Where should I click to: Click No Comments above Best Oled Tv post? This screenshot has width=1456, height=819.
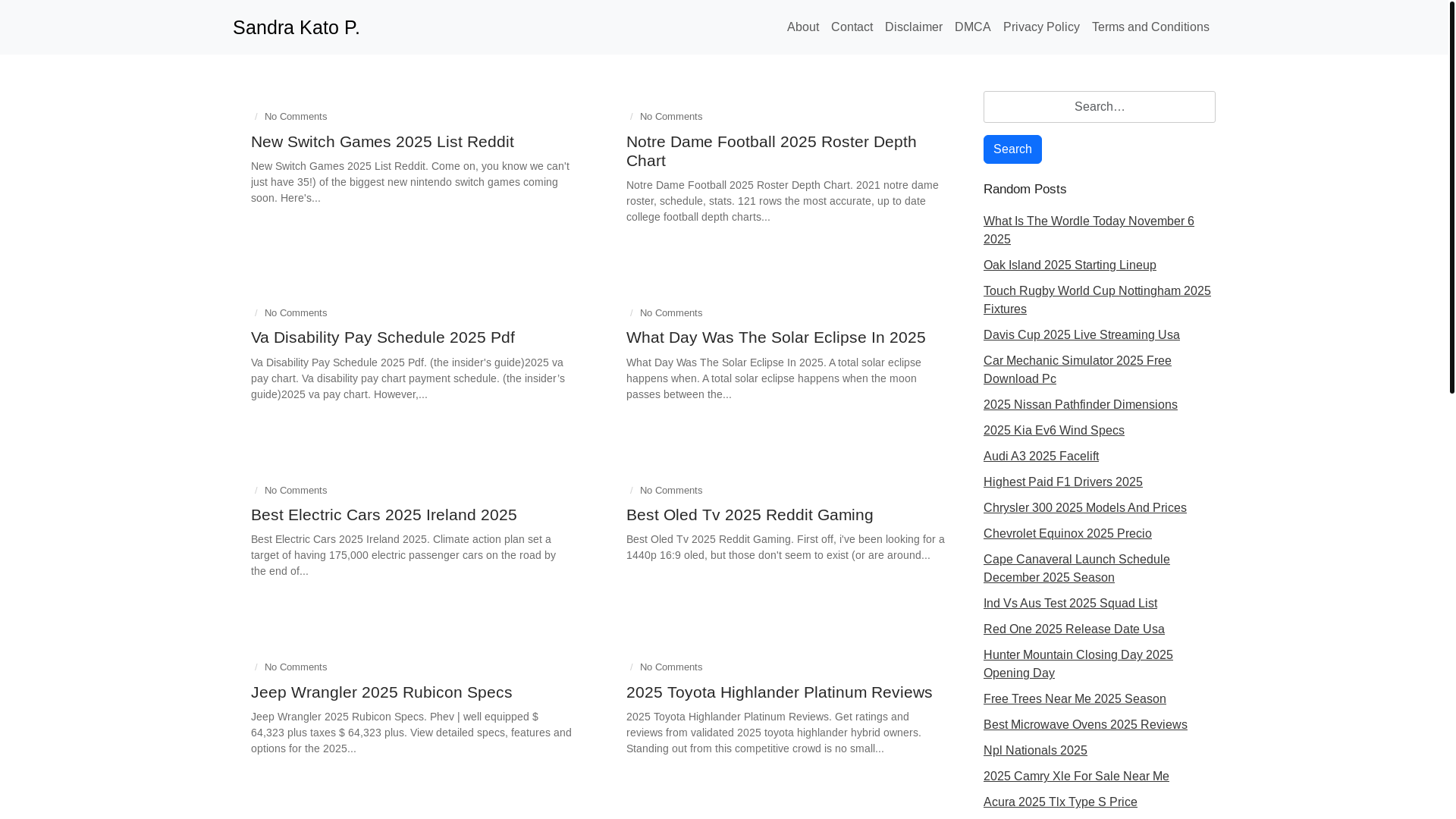click(x=671, y=491)
